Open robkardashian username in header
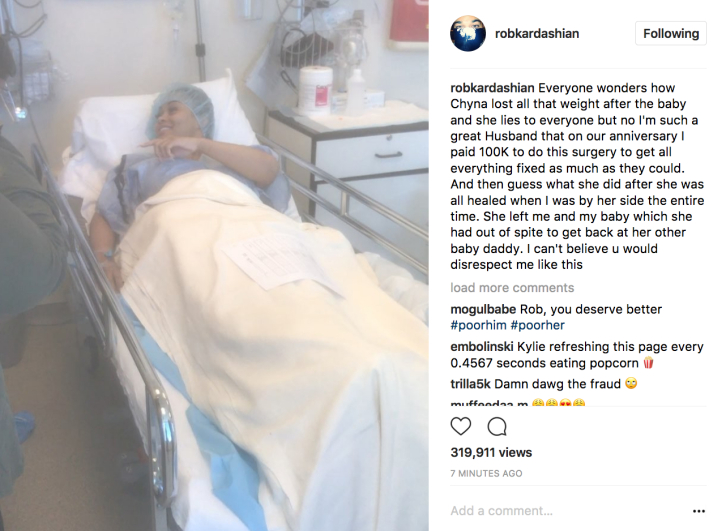The height and width of the screenshot is (531, 726). (537, 34)
